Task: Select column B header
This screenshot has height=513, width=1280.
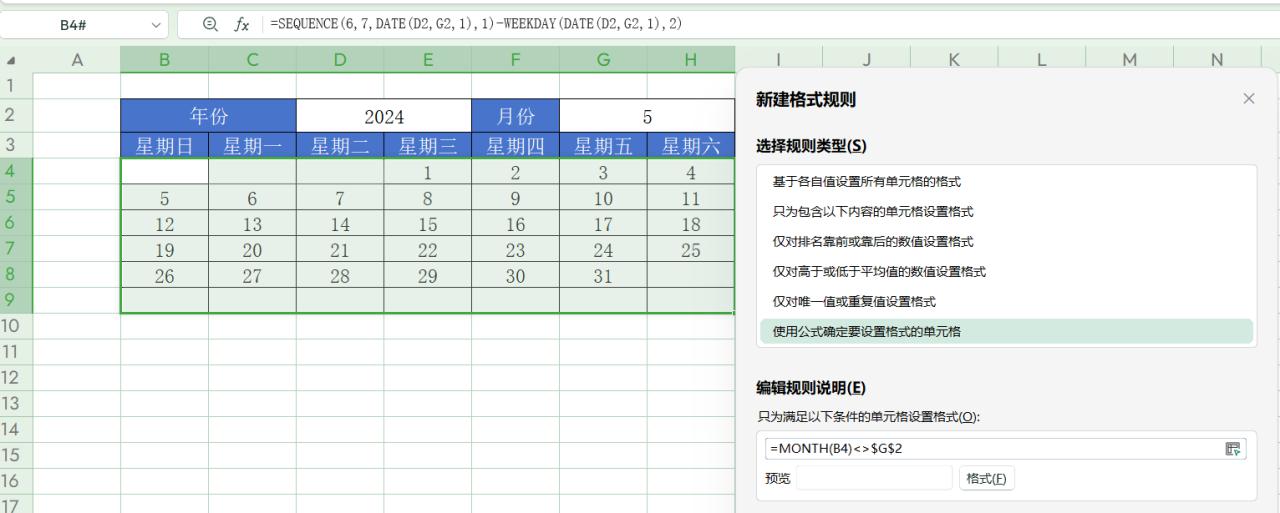Action: [164, 60]
